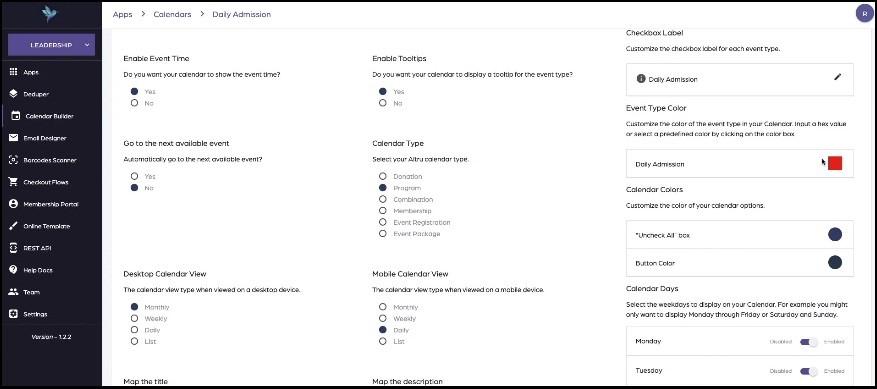Toggle Tuesday calendar day switch
Image resolution: width=877 pixels, height=389 pixels.
(x=808, y=371)
